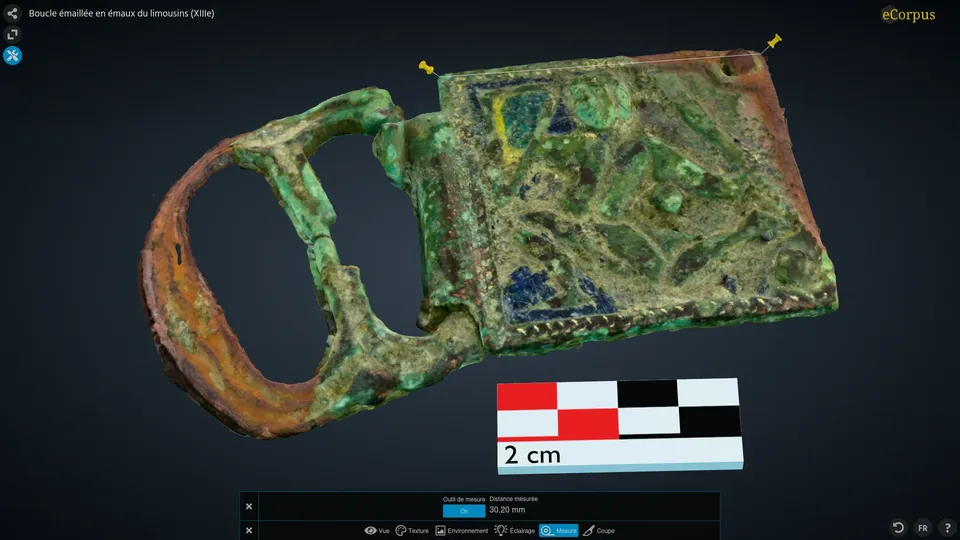Open the share icon at top left
The height and width of the screenshot is (540, 960).
[12, 13]
